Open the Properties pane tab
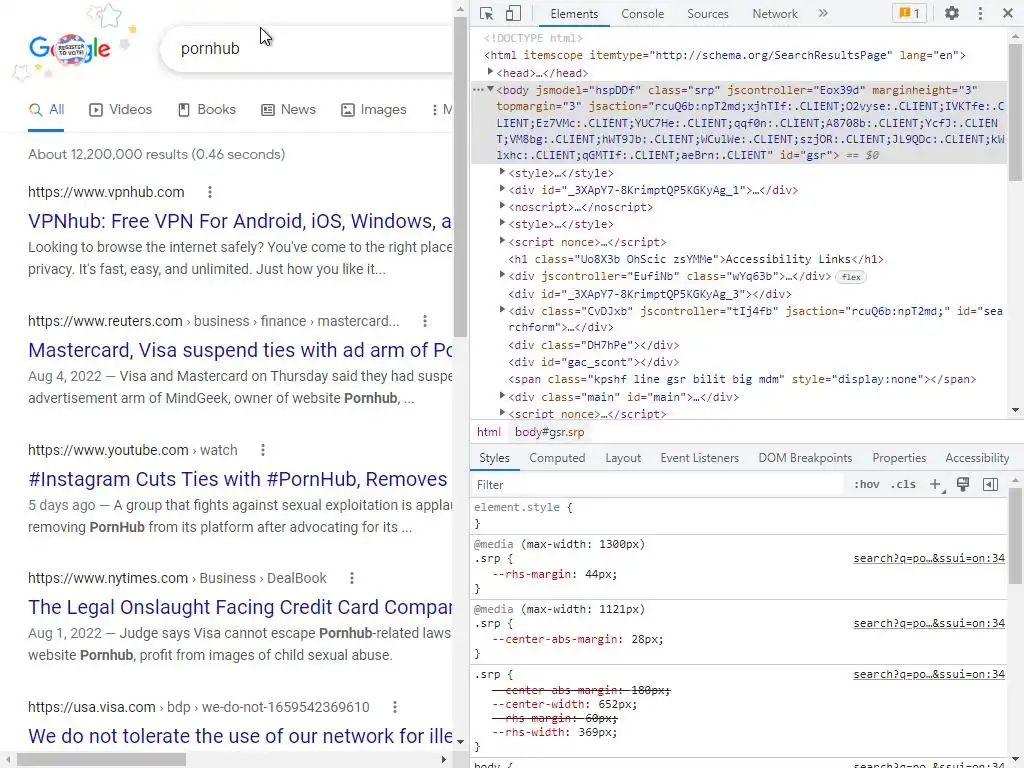This screenshot has width=1024, height=768. [899, 458]
